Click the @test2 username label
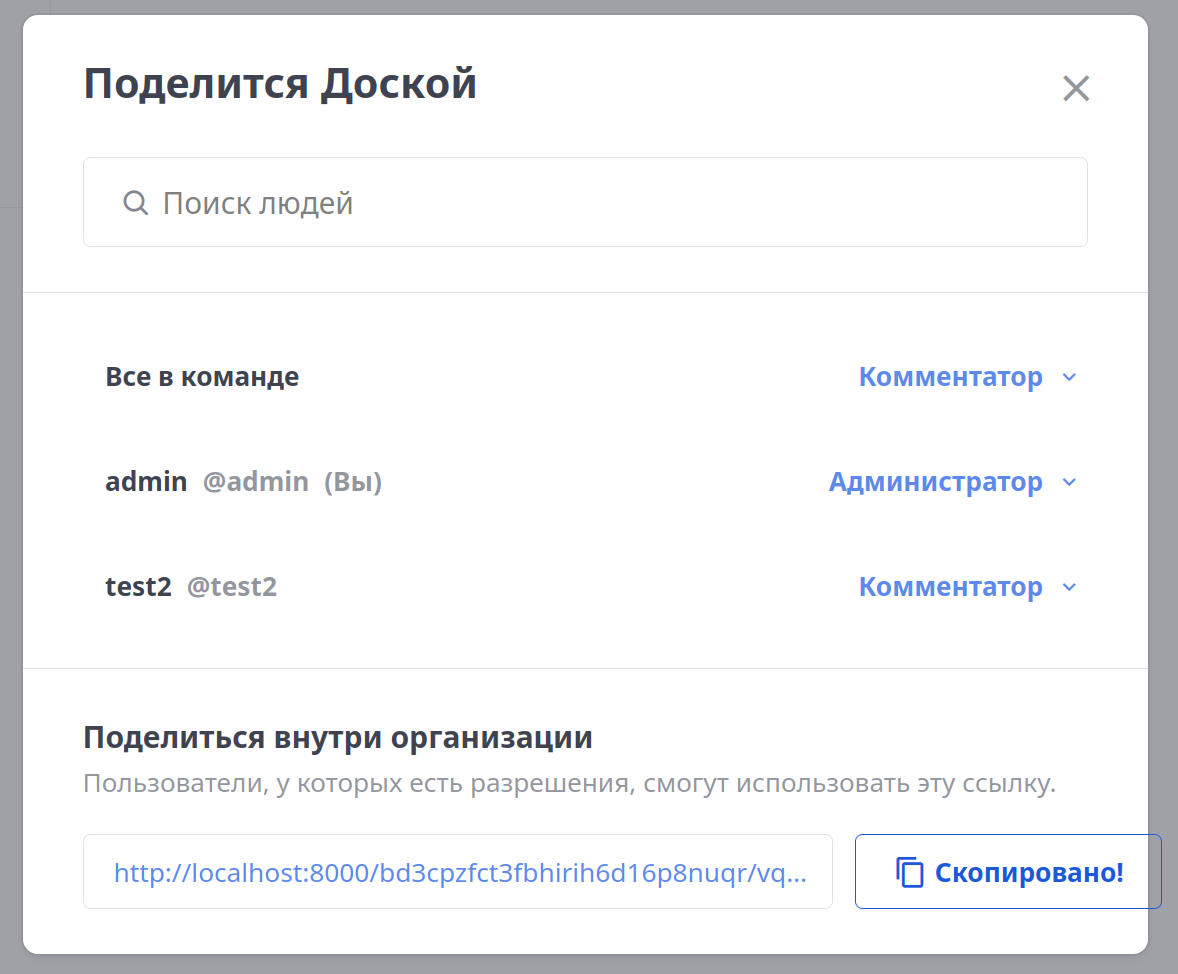The width and height of the screenshot is (1178, 974). [231, 587]
